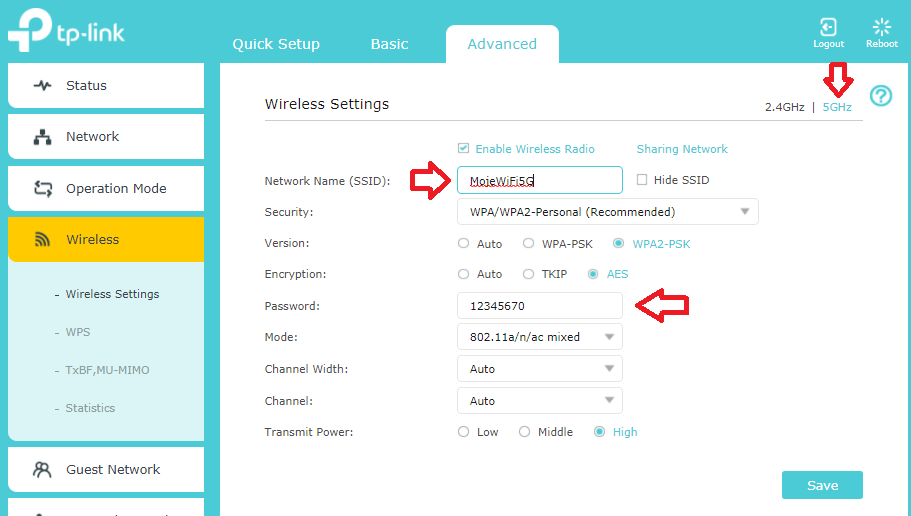
Task: Click the Network sidebar icon
Action: click(42, 137)
